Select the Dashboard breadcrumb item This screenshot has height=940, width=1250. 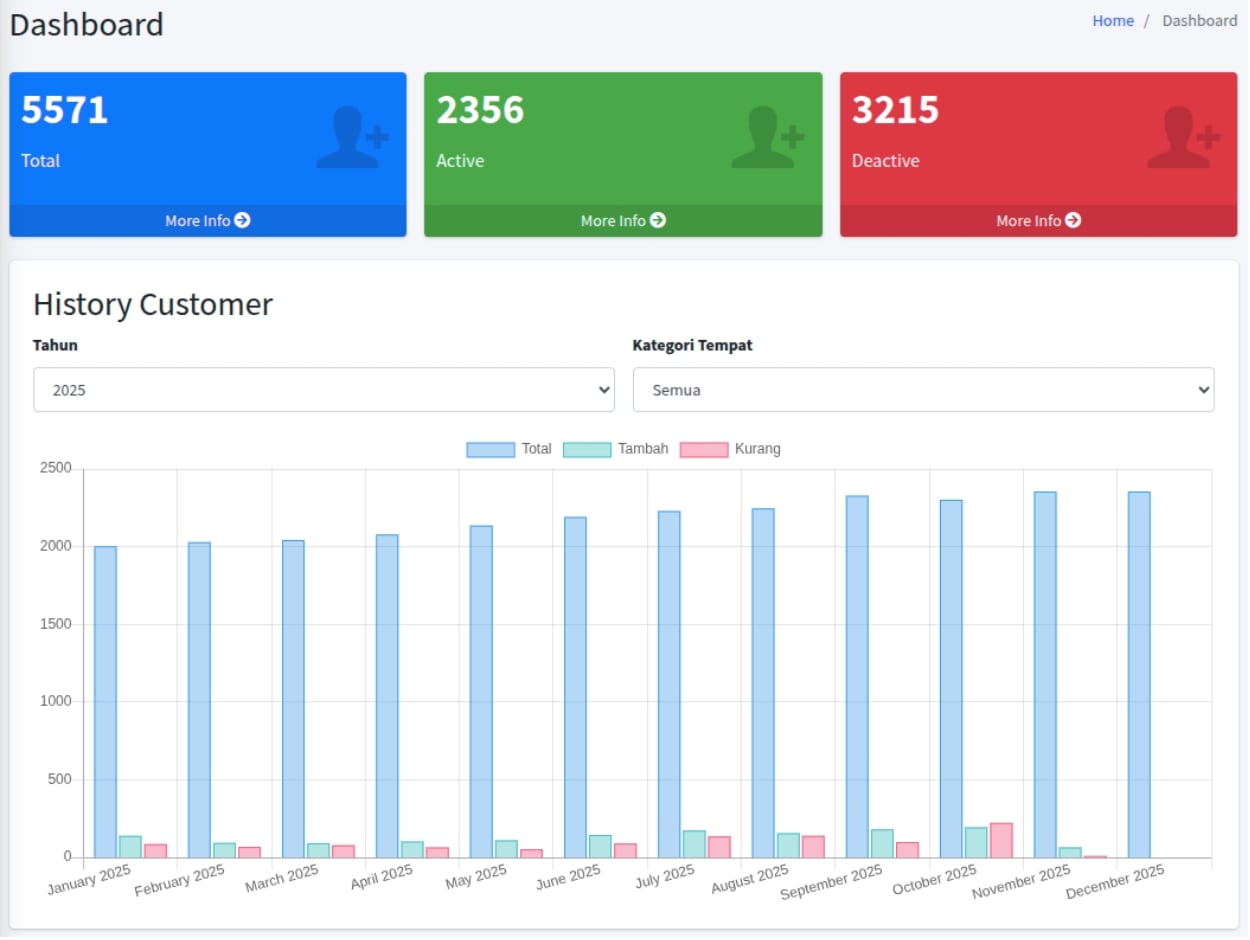1199,21
